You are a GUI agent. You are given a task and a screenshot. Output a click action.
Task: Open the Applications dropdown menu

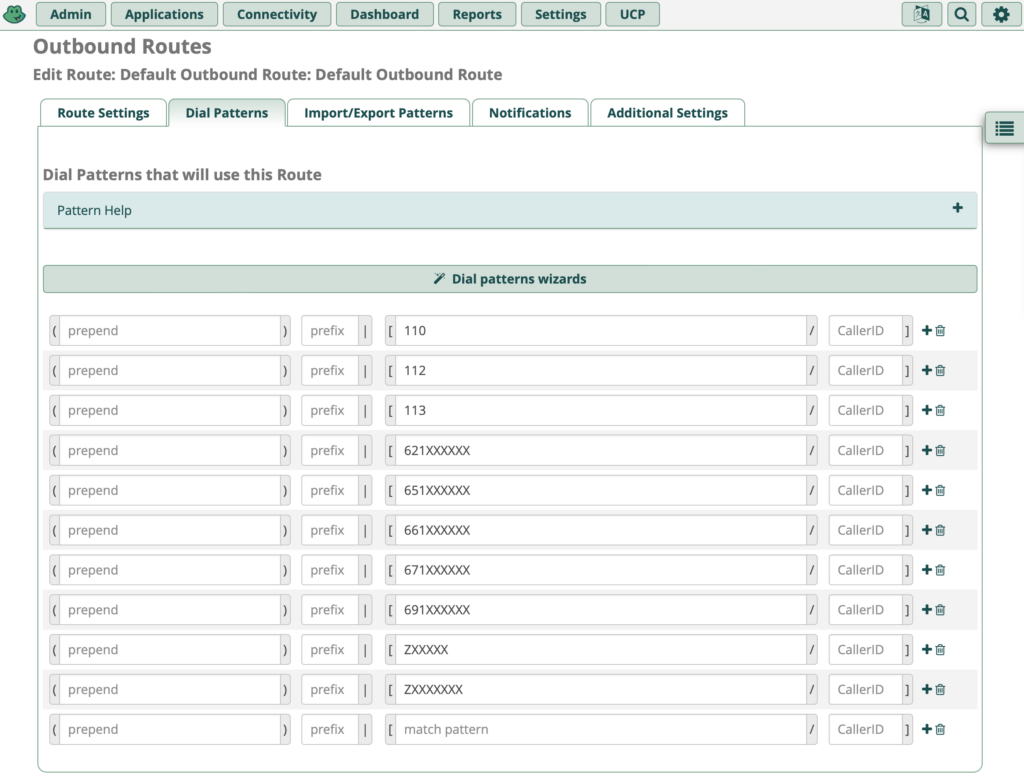[x=164, y=14]
